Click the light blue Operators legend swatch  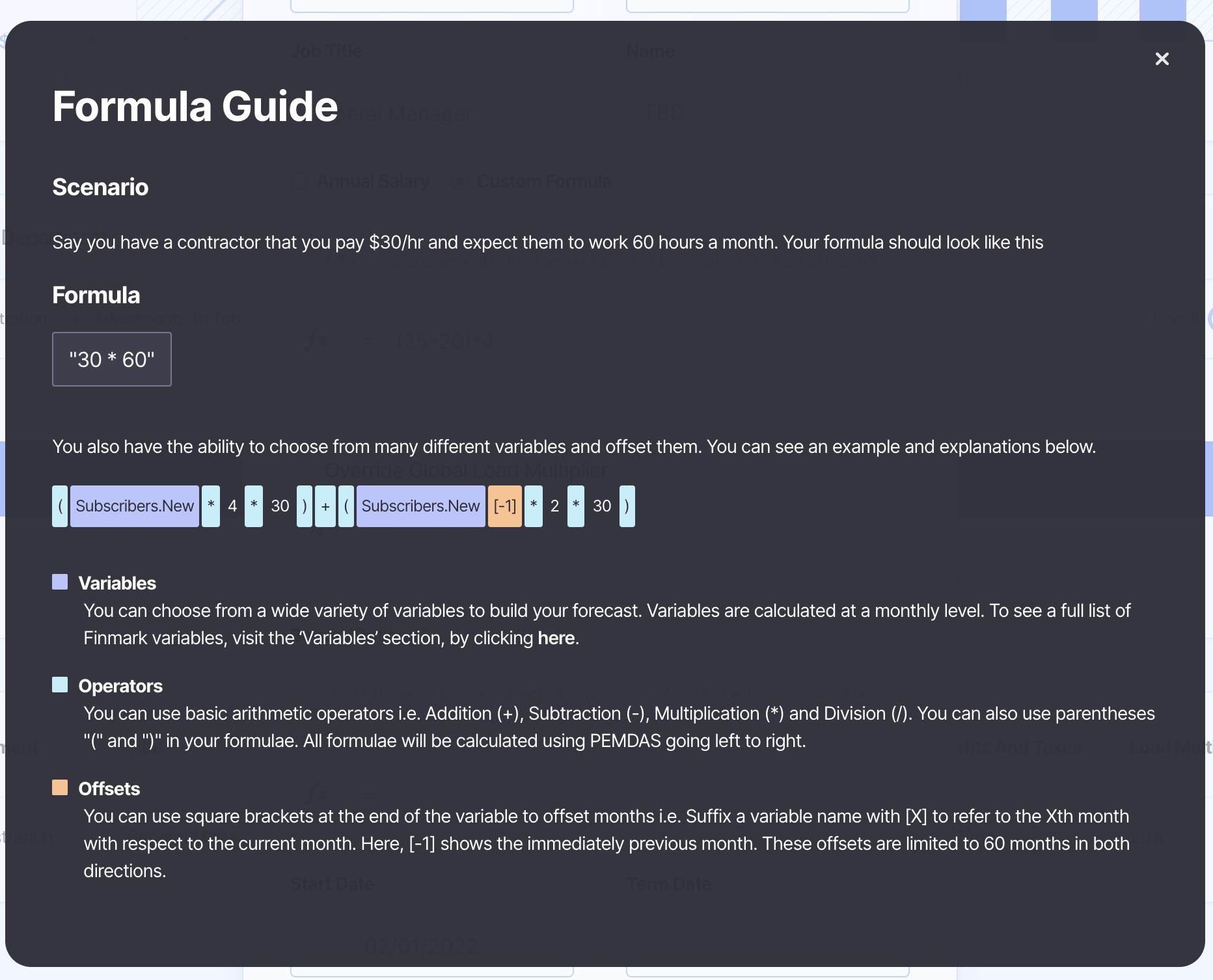[x=60, y=685]
